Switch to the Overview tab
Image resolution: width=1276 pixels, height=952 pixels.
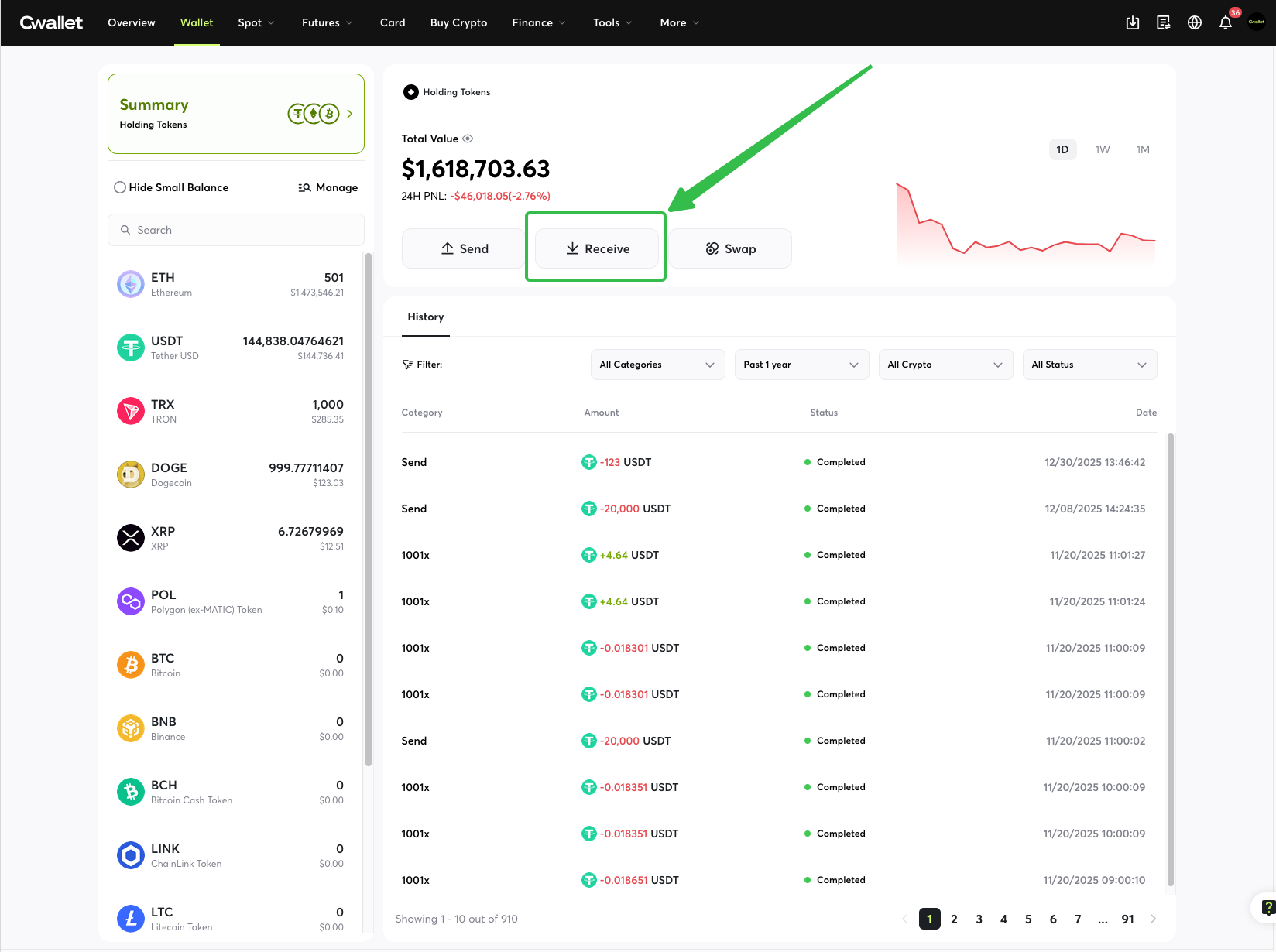tap(131, 22)
